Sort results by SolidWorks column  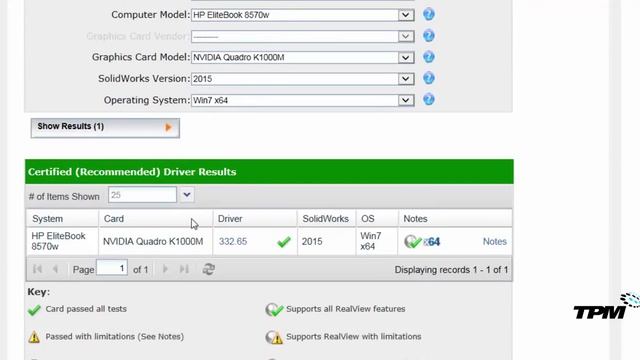(327, 219)
